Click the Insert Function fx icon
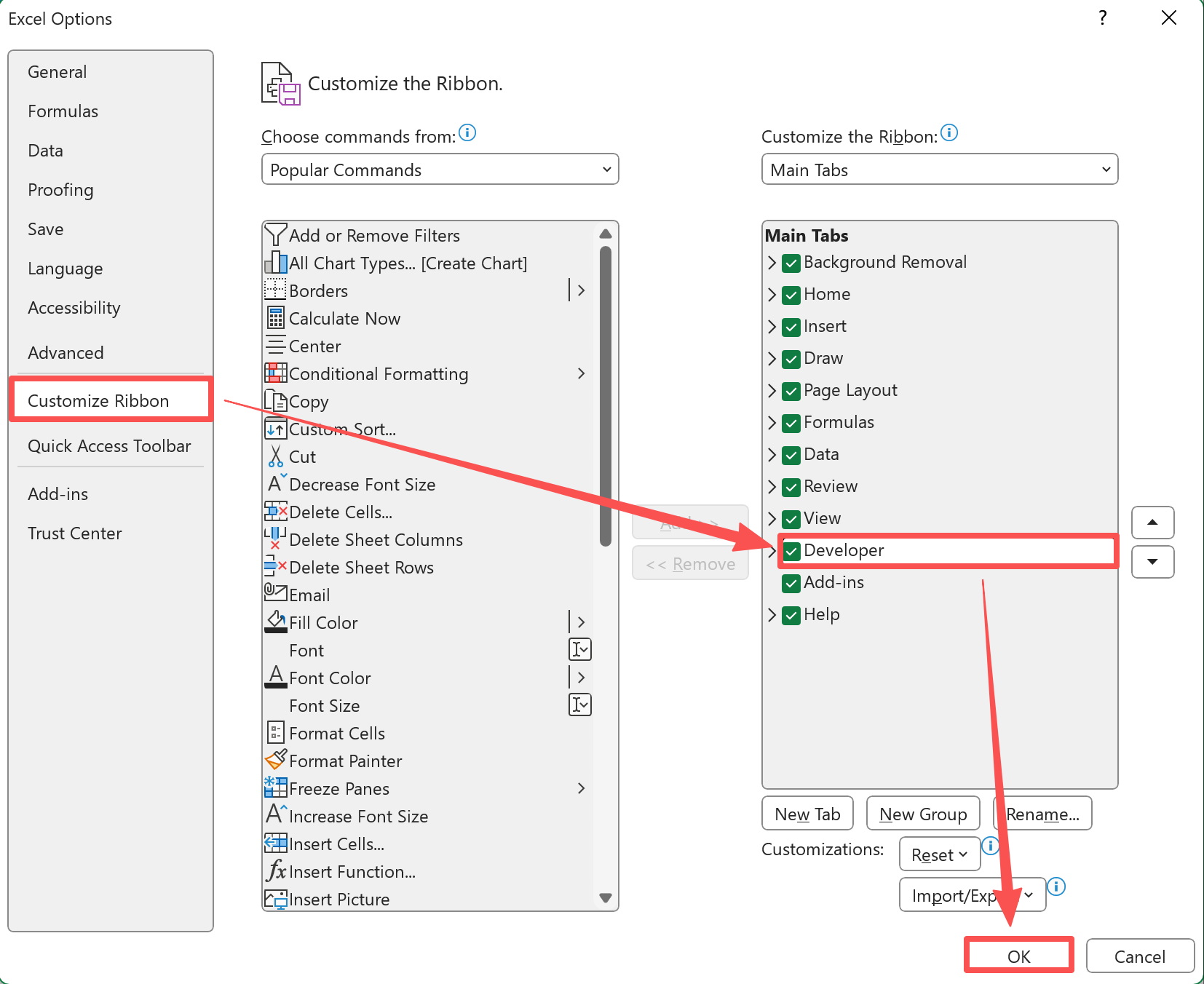The image size is (1204, 984). (275, 871)
